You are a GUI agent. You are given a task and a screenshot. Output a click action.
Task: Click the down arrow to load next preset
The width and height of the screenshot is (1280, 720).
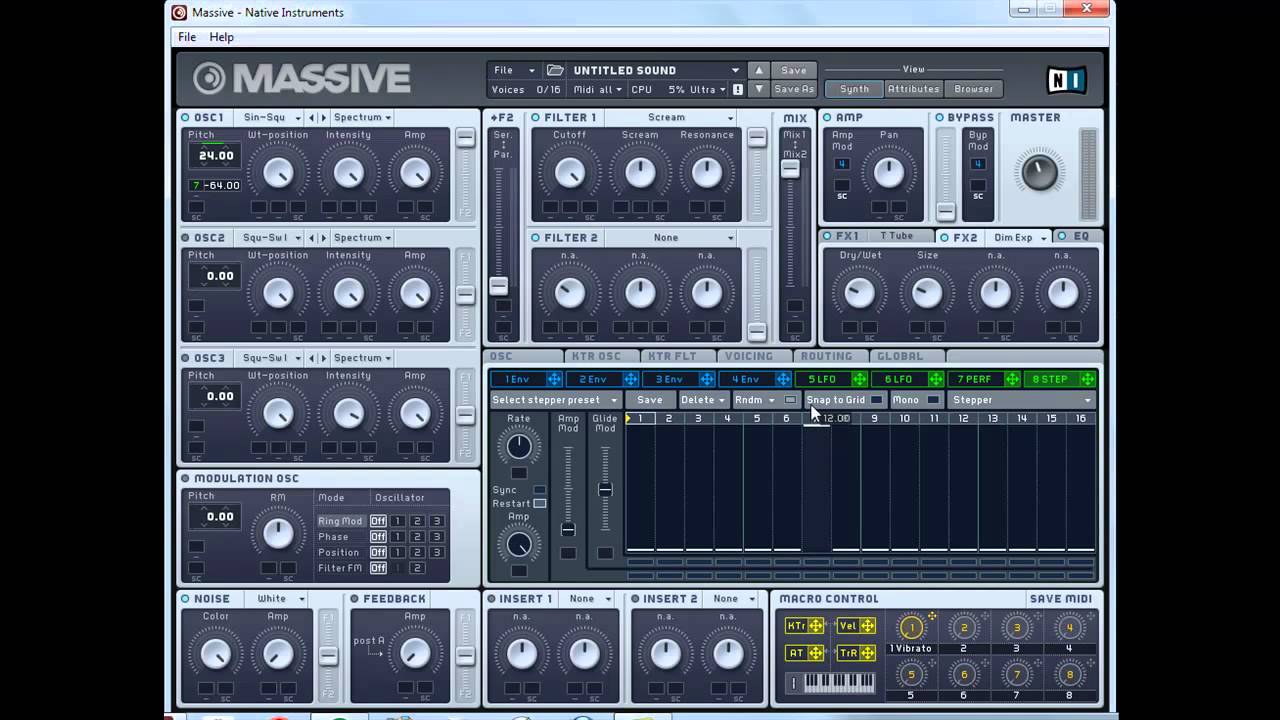pos(759,89)
